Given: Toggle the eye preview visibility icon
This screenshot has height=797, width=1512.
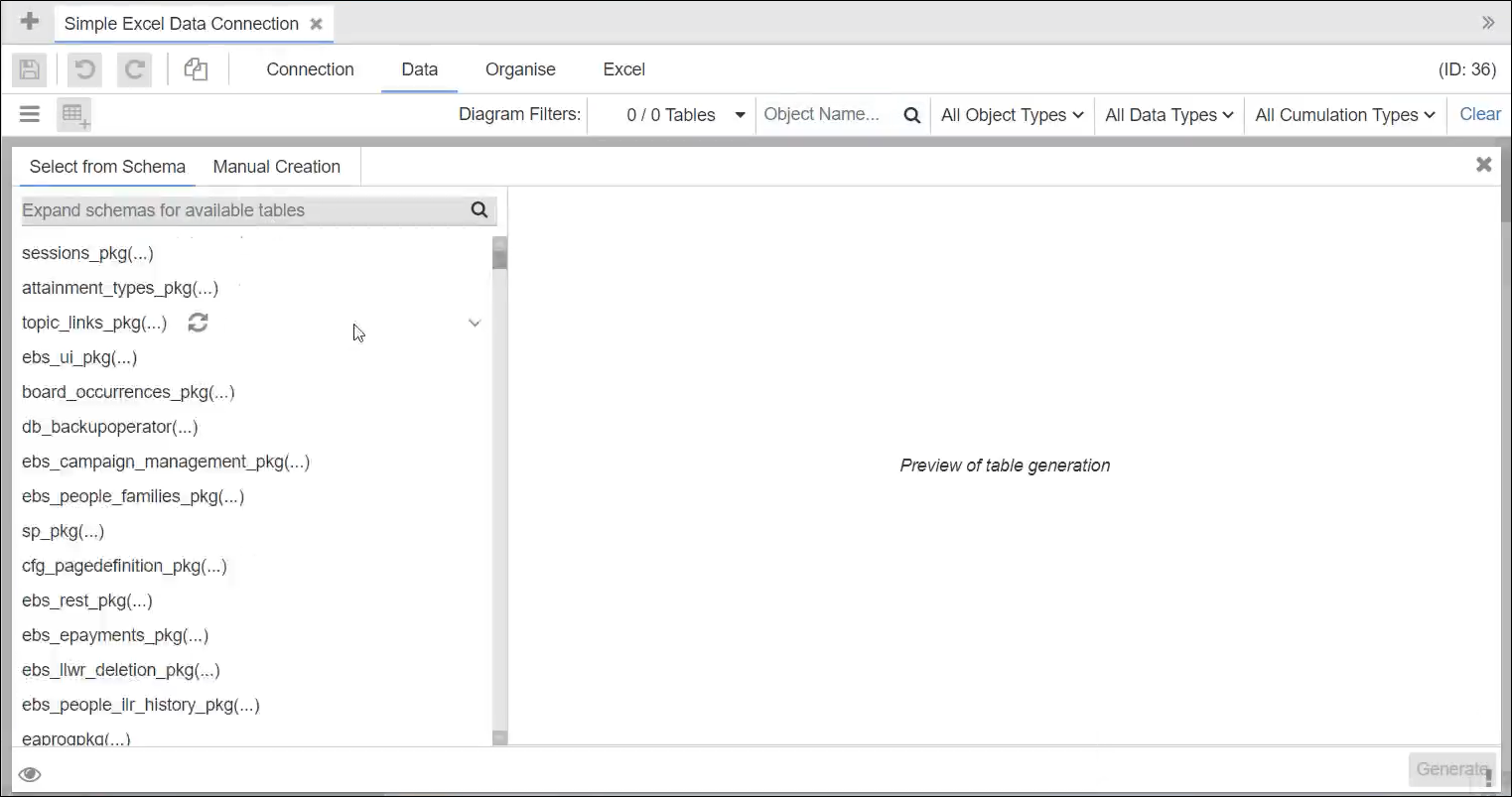Looking at the screenshot, I should [x=30, y=774].
